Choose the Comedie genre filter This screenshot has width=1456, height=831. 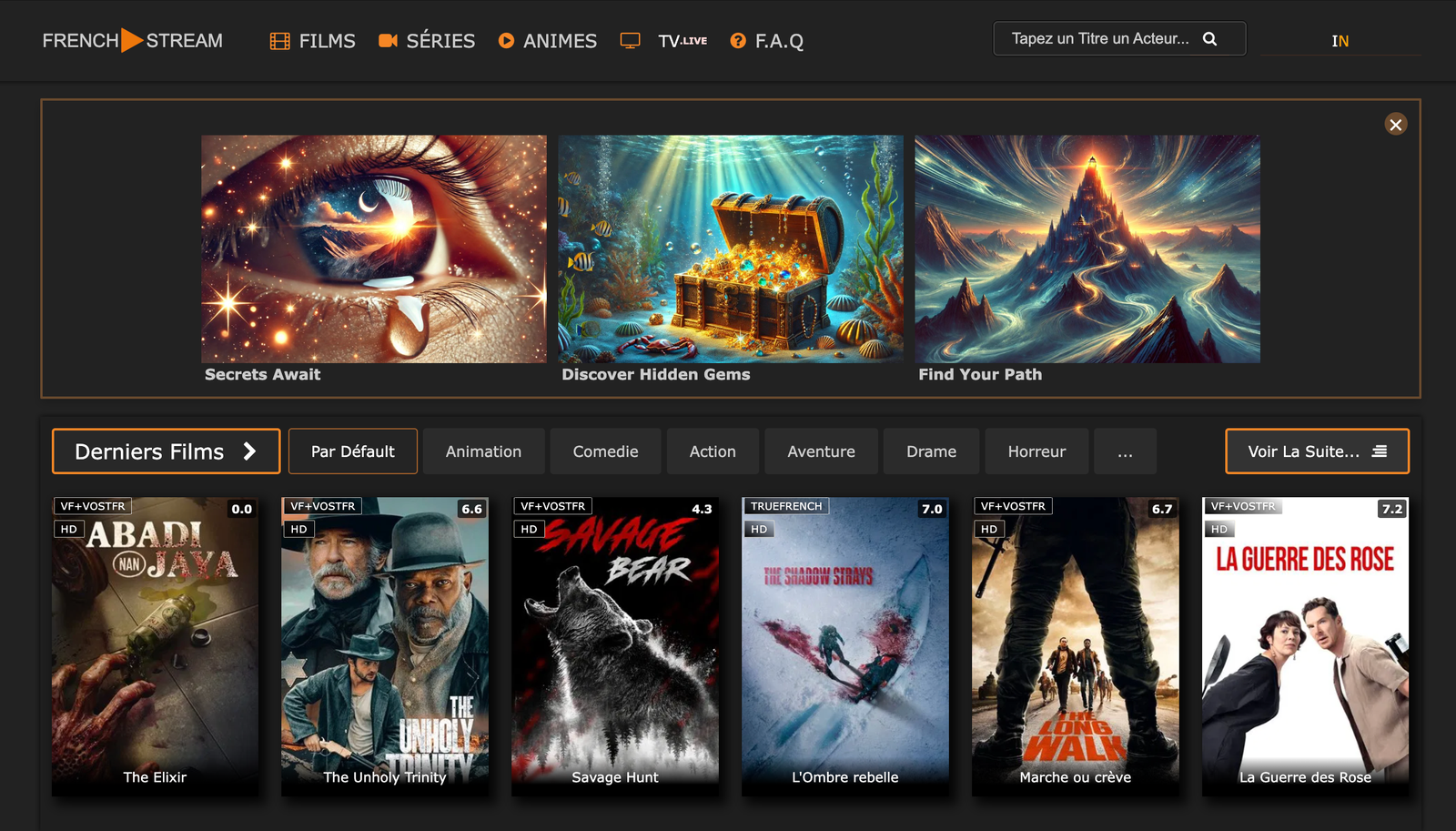click(605, 451)
